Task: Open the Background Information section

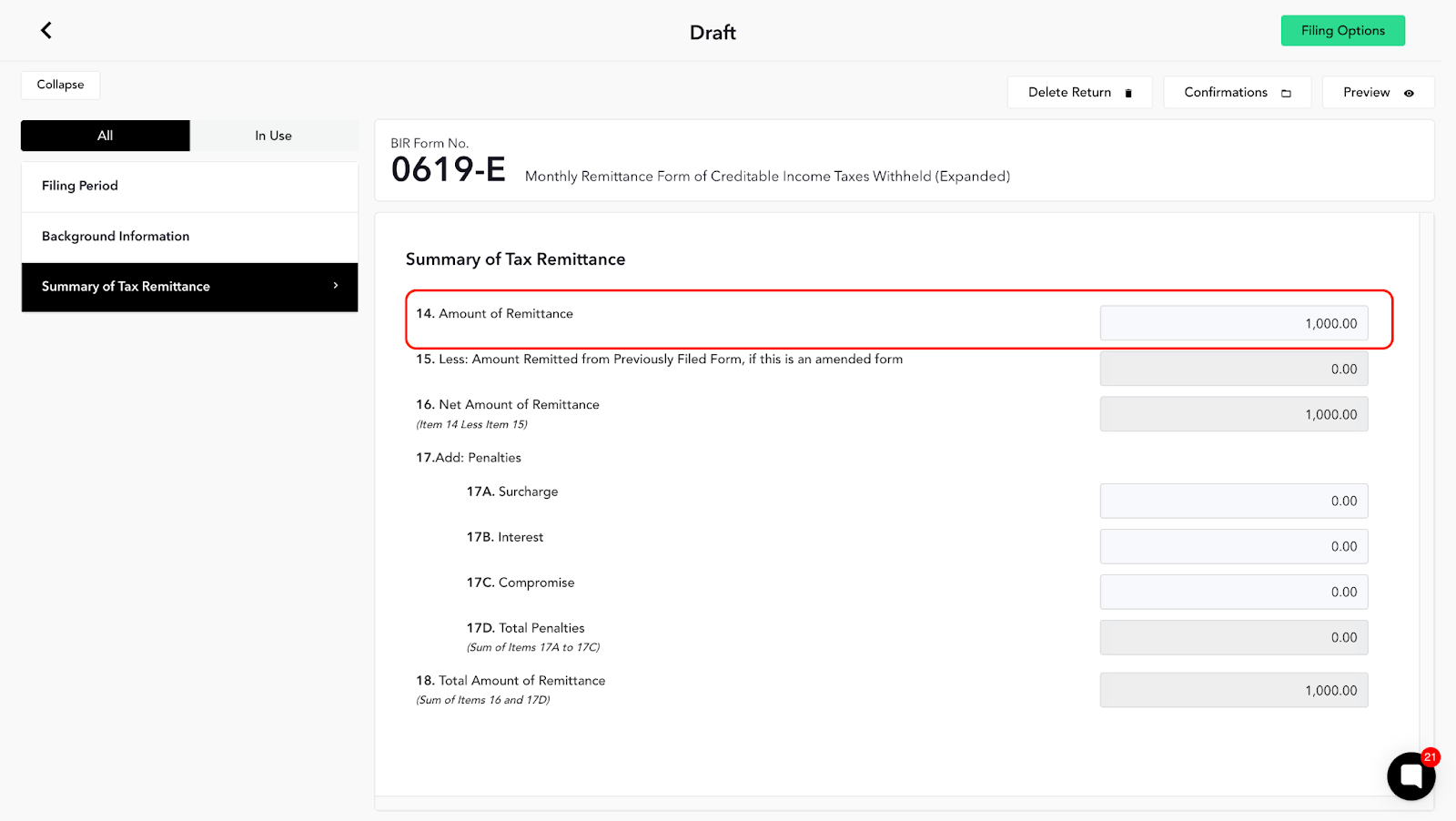Action: (189, 237)
